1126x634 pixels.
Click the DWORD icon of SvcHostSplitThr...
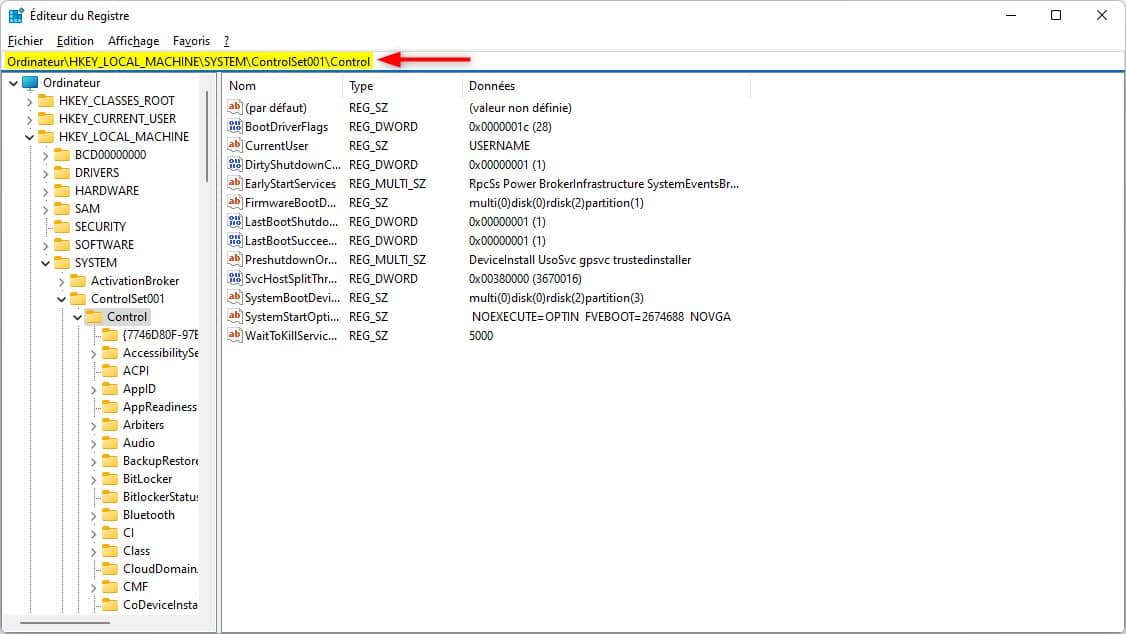point(235,279)
